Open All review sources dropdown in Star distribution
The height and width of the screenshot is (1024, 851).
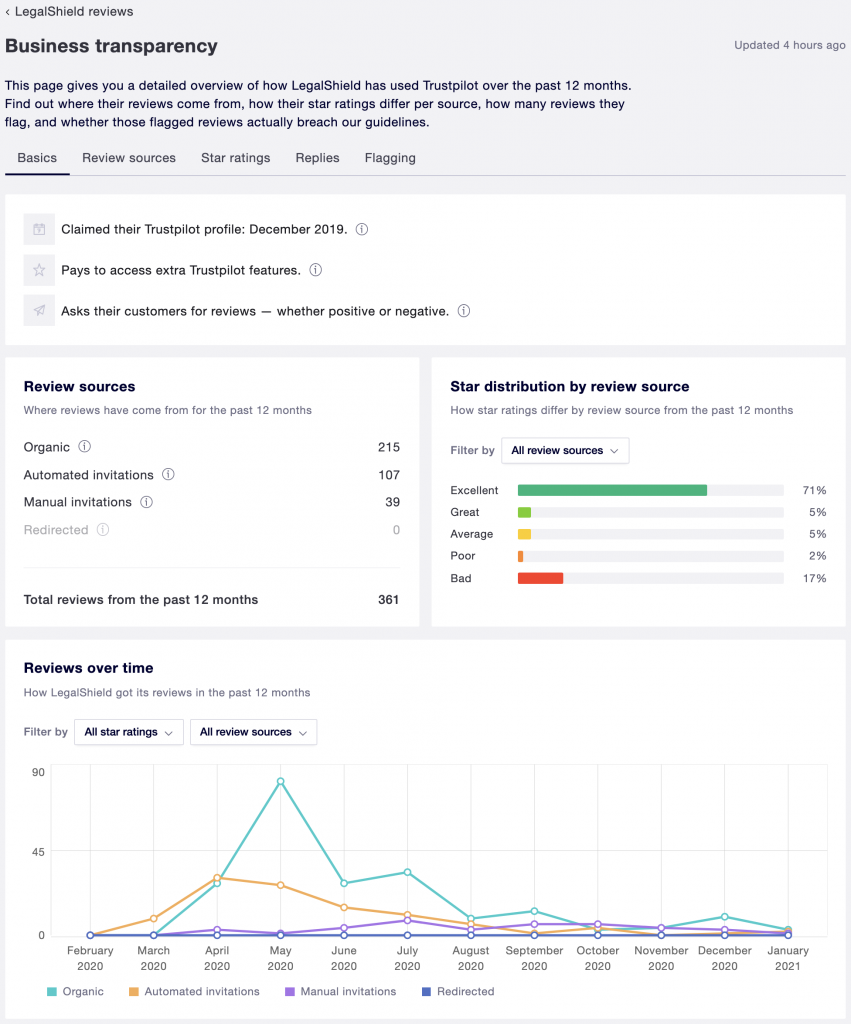(565, 451)
